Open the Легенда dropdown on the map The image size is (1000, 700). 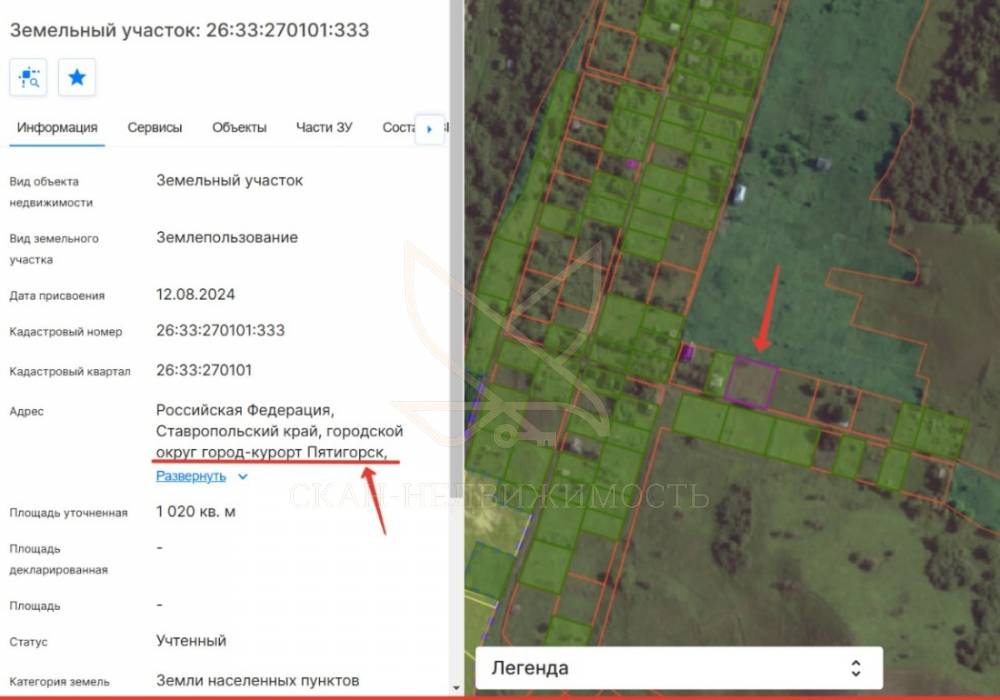tap(679, 668)
